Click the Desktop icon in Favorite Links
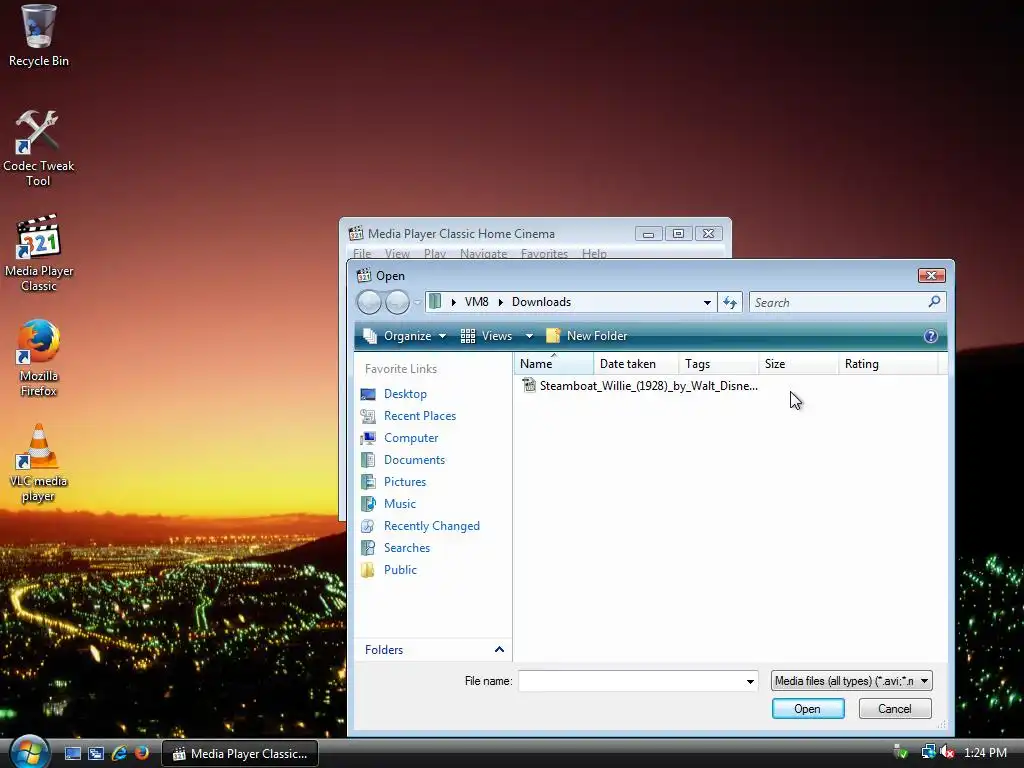Image resolution: width=1024 pixels, height=768 pixels. point(368,394)
